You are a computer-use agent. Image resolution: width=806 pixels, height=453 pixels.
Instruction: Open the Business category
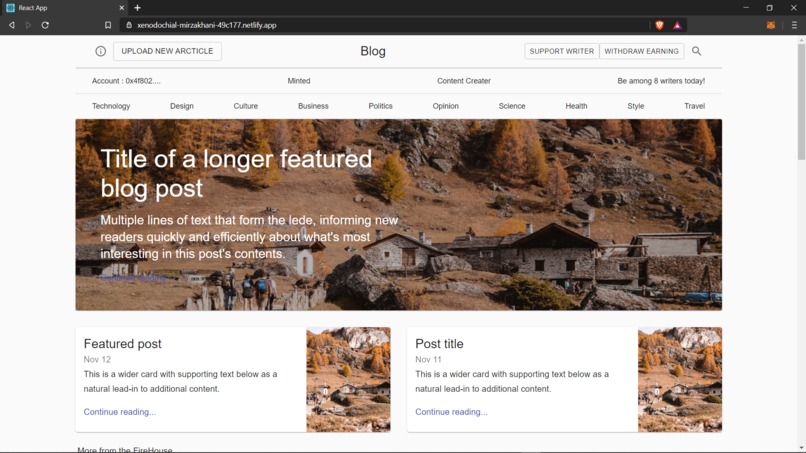click(x=313, y=106)
